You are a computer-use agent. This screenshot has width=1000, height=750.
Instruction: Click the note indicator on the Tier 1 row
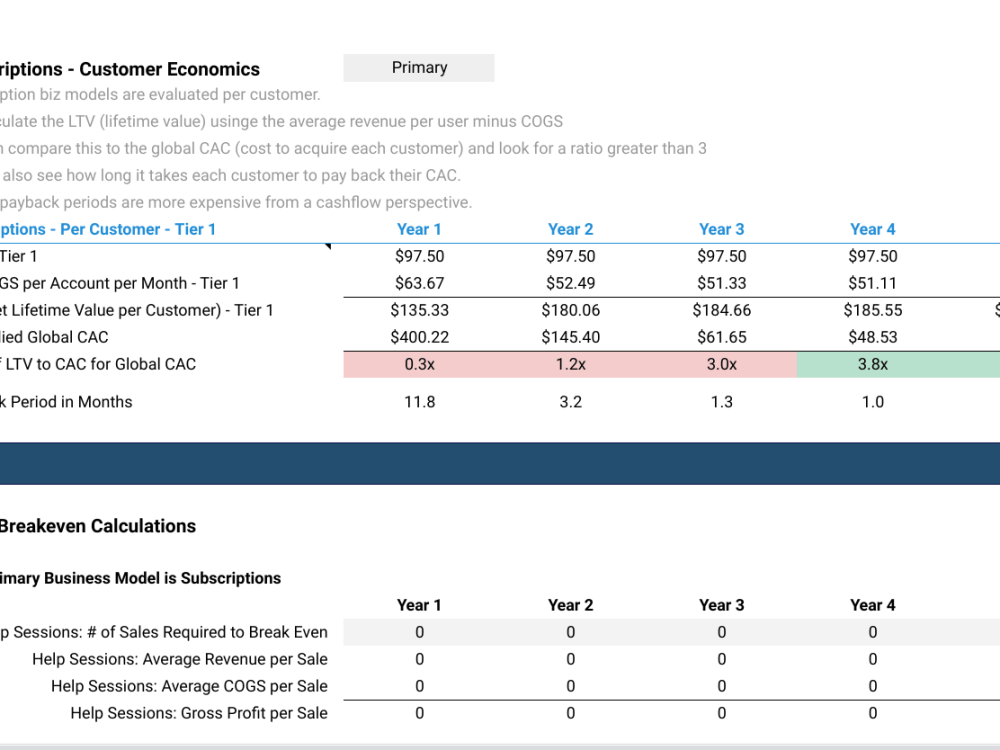327,246
